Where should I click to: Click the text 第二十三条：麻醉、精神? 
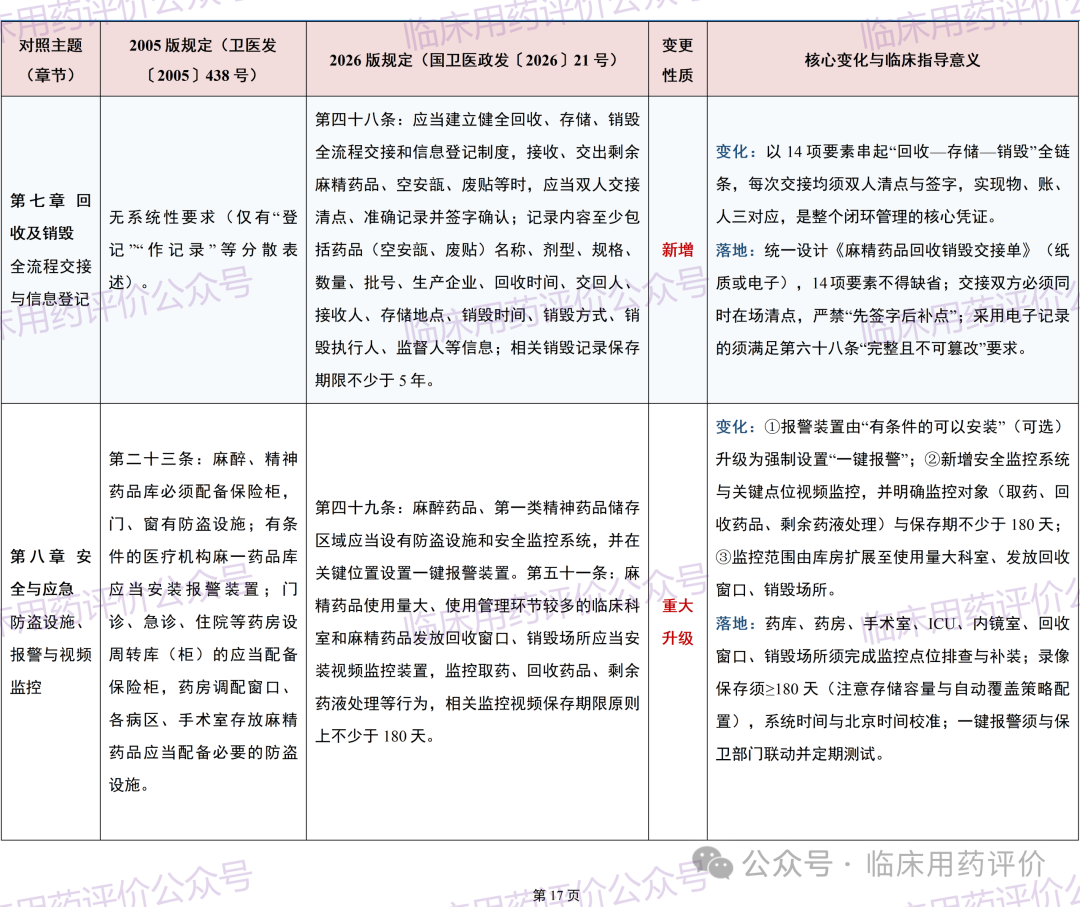[203, 459]
